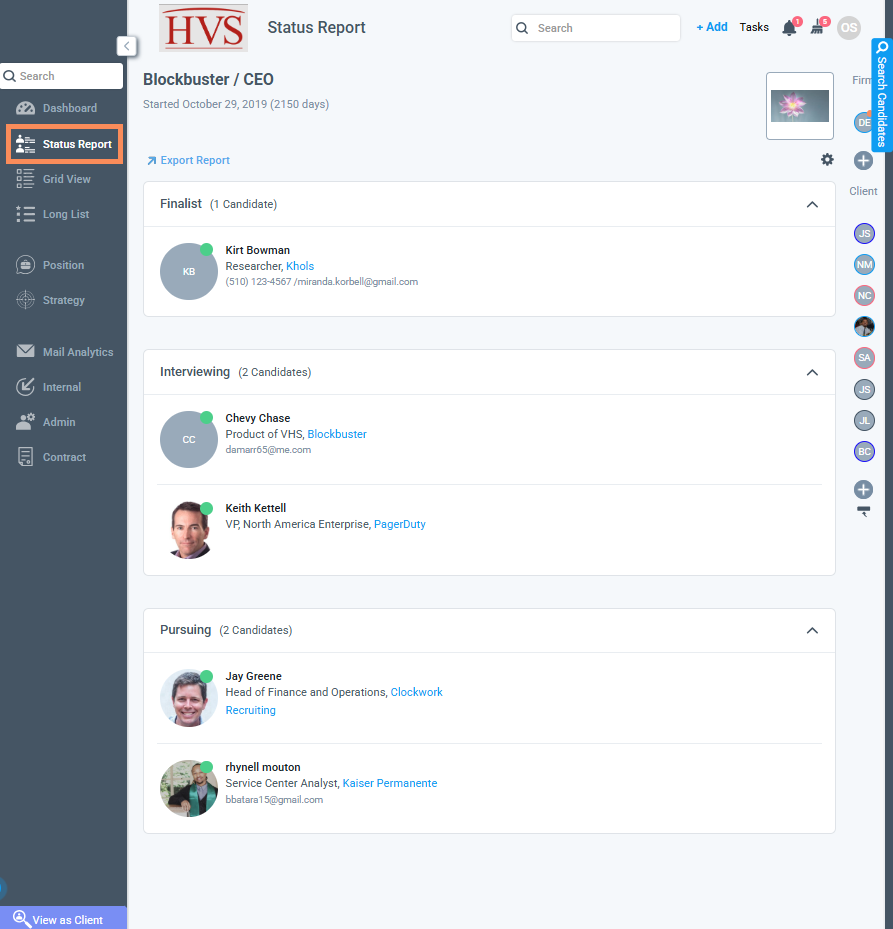
Task: Collapse the Pursuing section
Action: 812,630
